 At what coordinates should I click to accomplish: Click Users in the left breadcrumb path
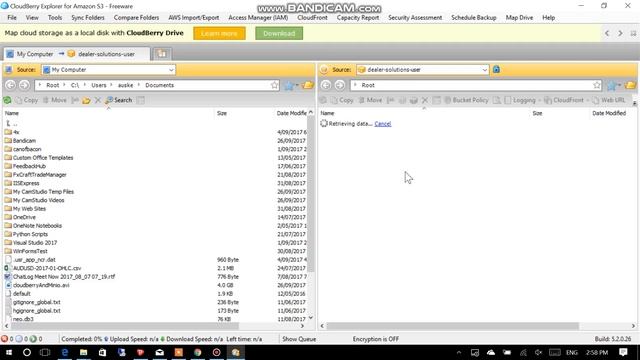pyautogui.click(x=99, y=85)
